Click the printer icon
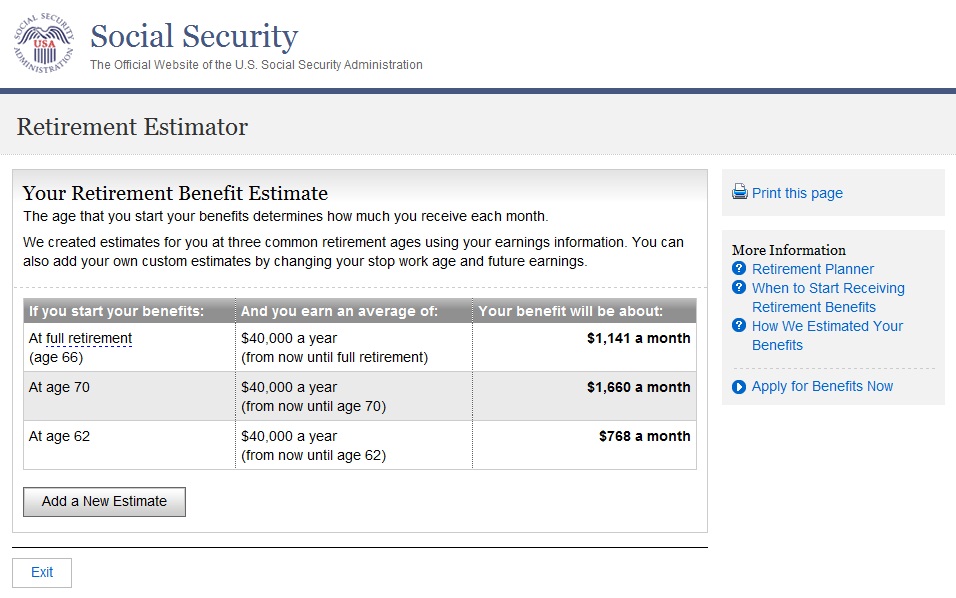956x598 pixels. (740, 192)
